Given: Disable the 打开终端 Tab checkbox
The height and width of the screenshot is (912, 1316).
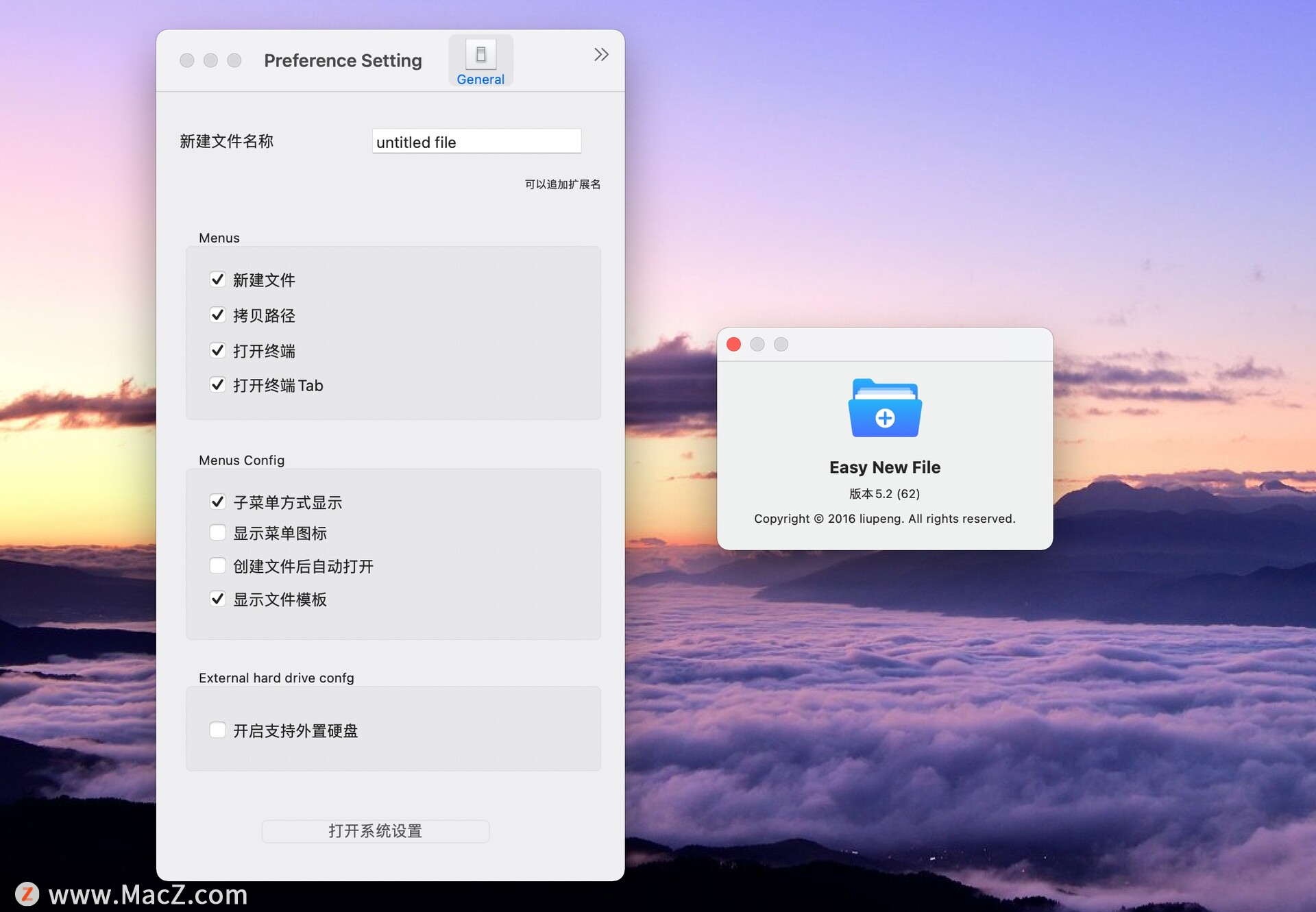Looking at the screenshot, I should point(217,385).
